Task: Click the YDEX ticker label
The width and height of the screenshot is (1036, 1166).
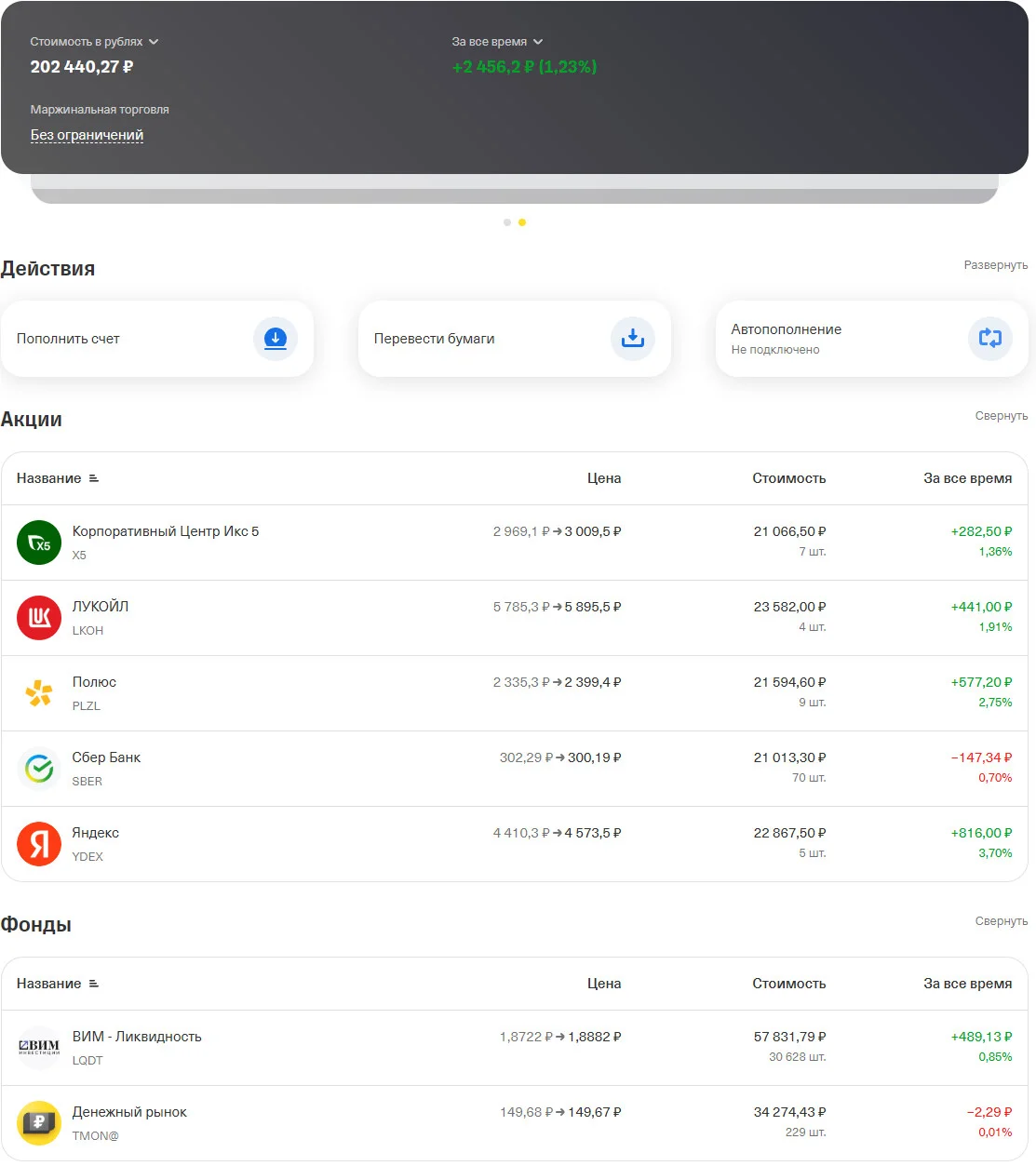Action: 87,857
